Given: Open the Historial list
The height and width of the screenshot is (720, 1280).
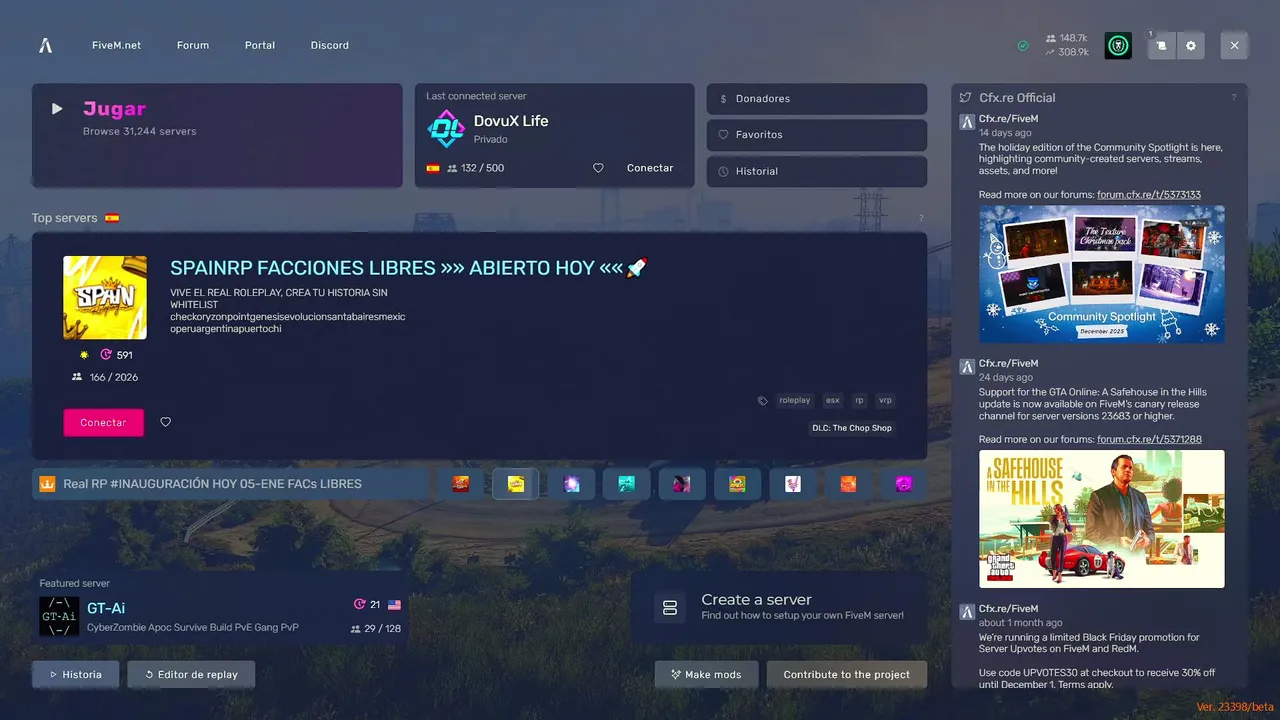Looking at the screenshot, I should click(817, 171).
